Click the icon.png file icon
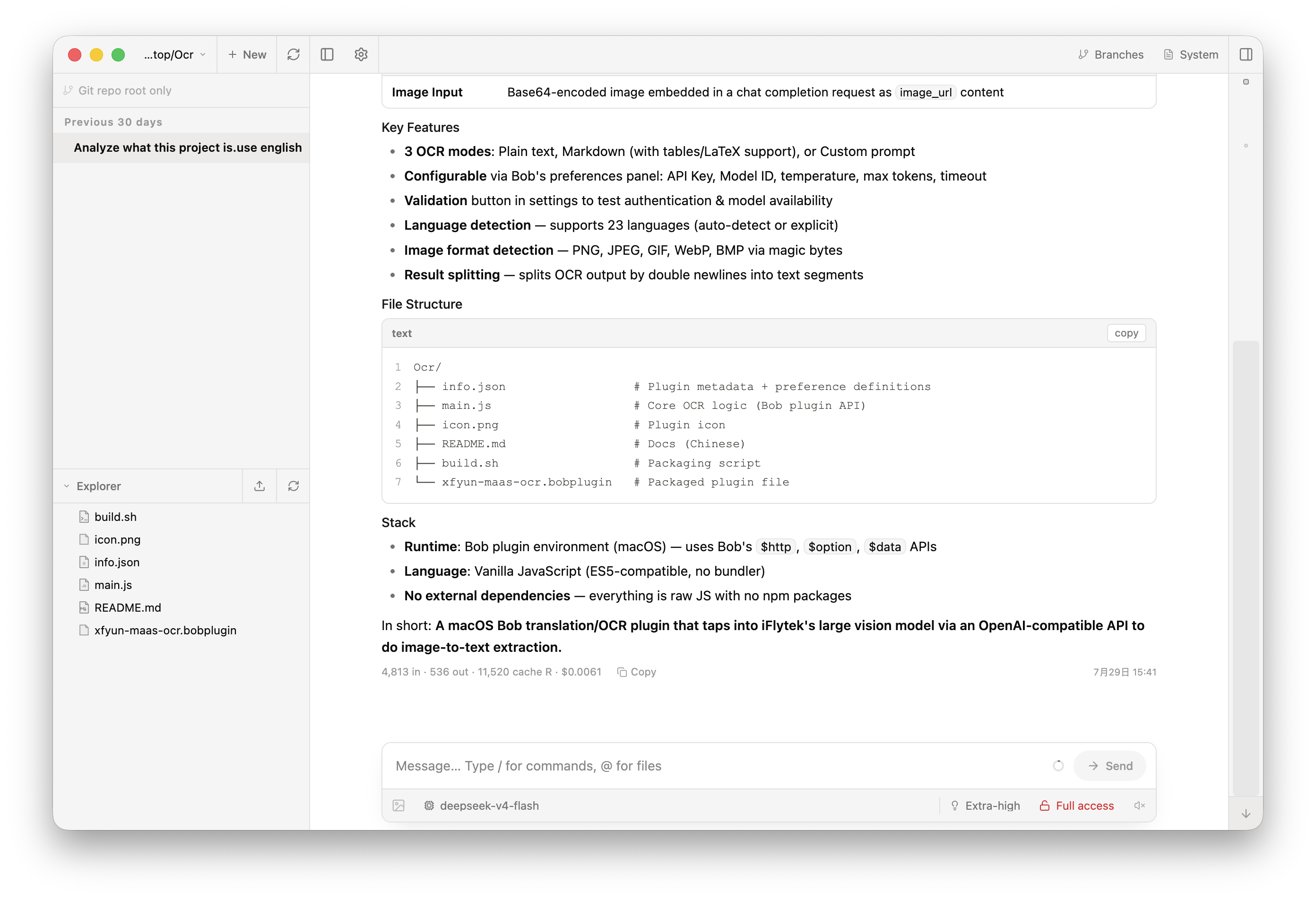This screenshot has height=900, width=1316. (x=84, y=539)
